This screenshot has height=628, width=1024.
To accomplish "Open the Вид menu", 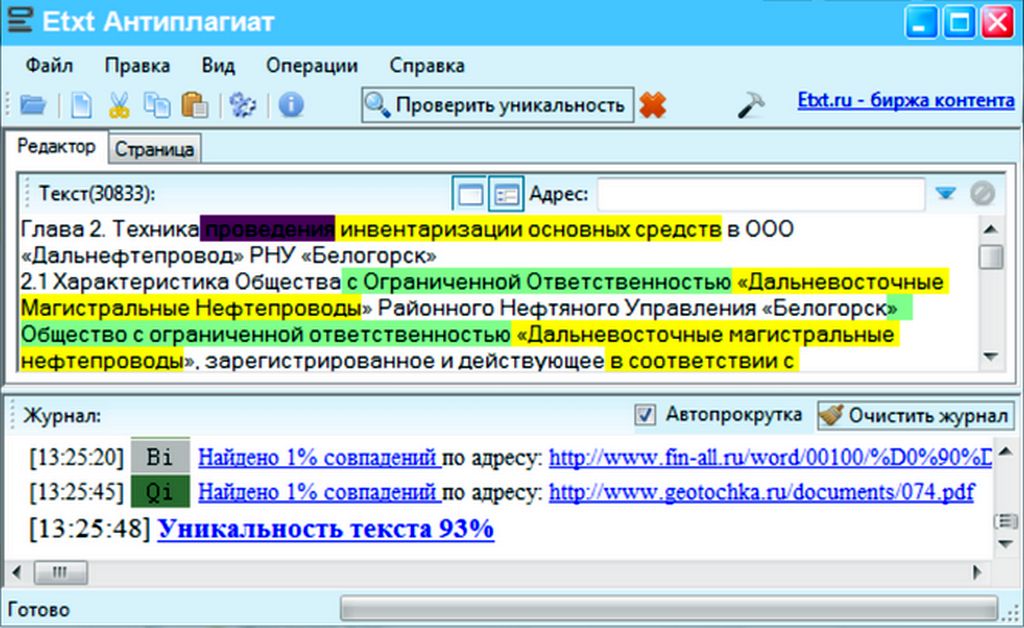I will [218, 65].
